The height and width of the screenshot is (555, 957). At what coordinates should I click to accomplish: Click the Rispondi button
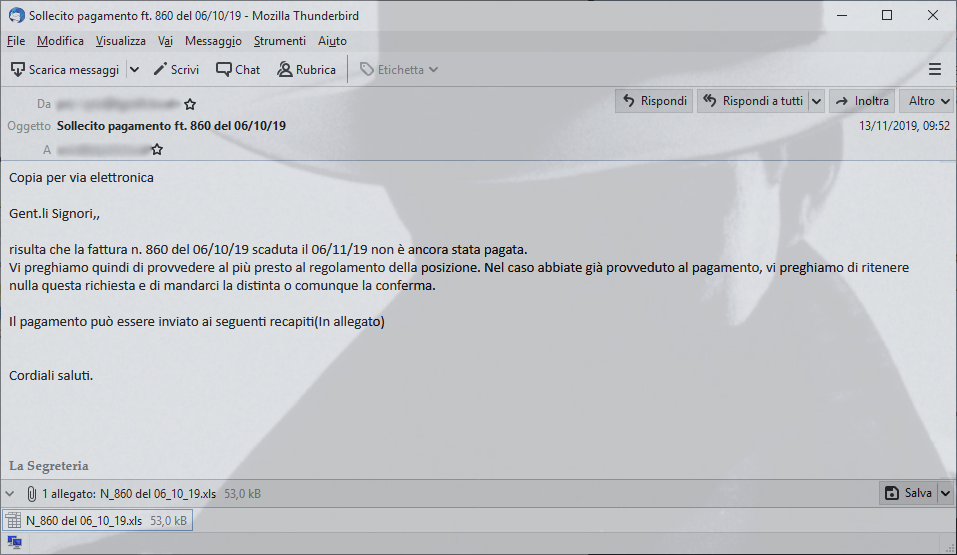click(x=654, y=101)
